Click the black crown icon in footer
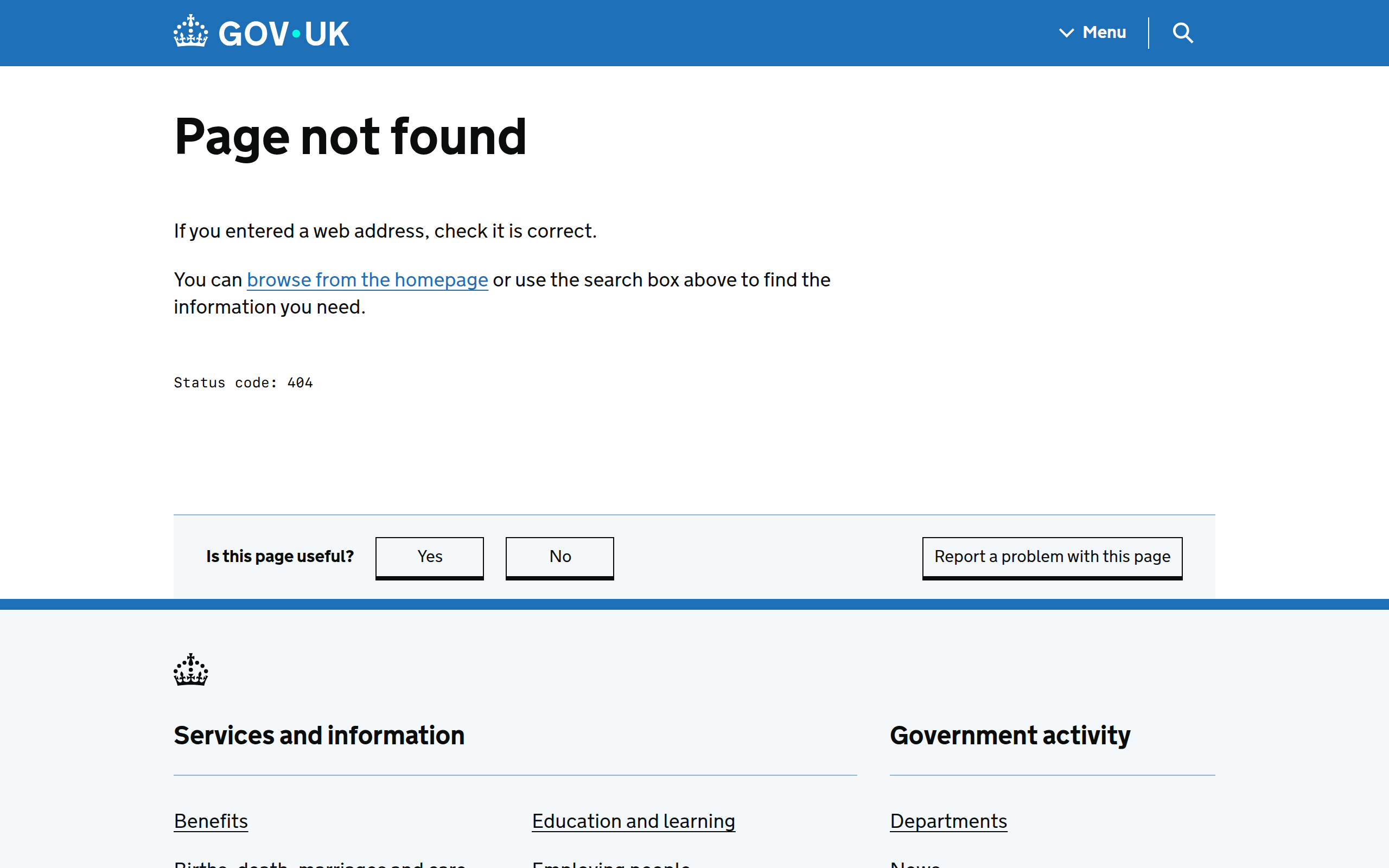Screen dimensions: 1389x868 pyautogui.click(x=190, y=669)
